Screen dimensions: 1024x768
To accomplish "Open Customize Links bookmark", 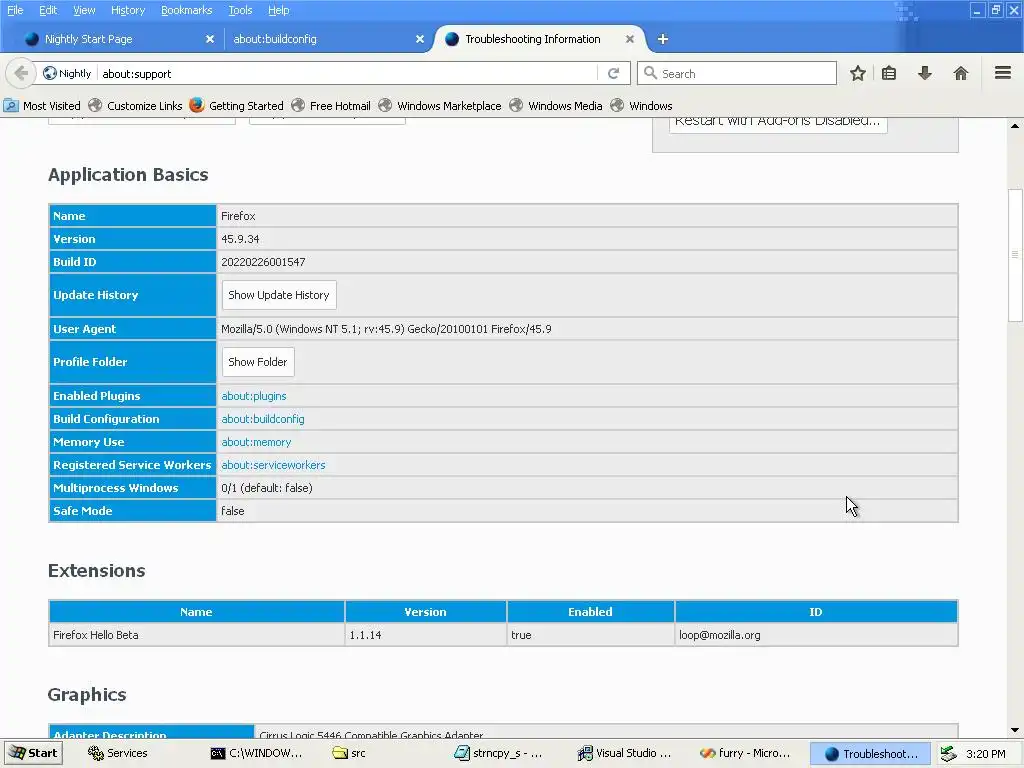I will tap(136, 106).
